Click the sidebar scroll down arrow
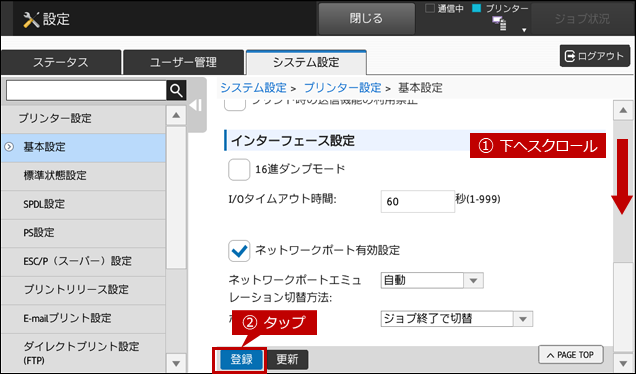This screenshot has height=374, width=636. tap(176, 363)
